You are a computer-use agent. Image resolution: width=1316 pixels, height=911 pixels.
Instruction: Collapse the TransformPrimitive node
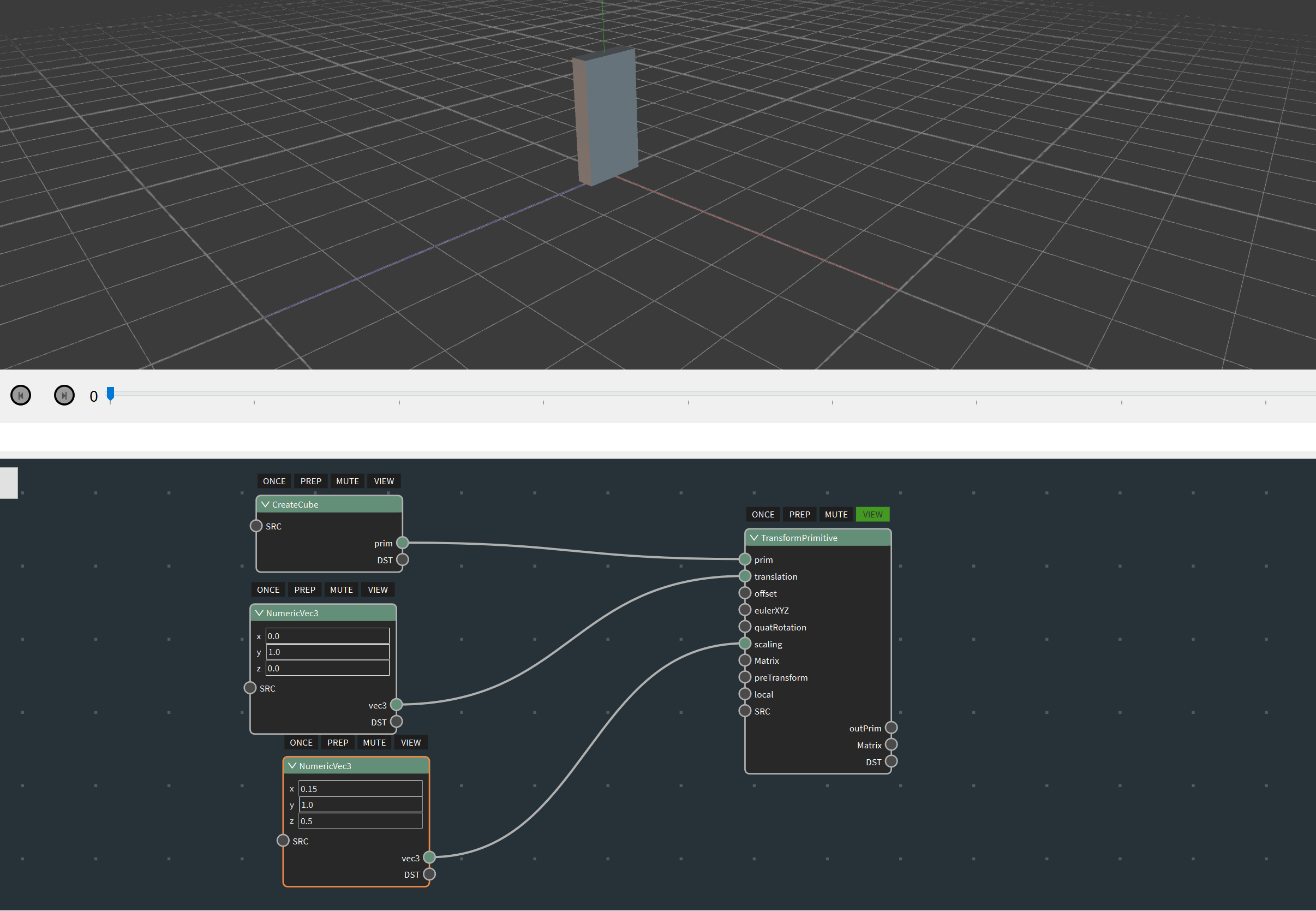(754, 538)
